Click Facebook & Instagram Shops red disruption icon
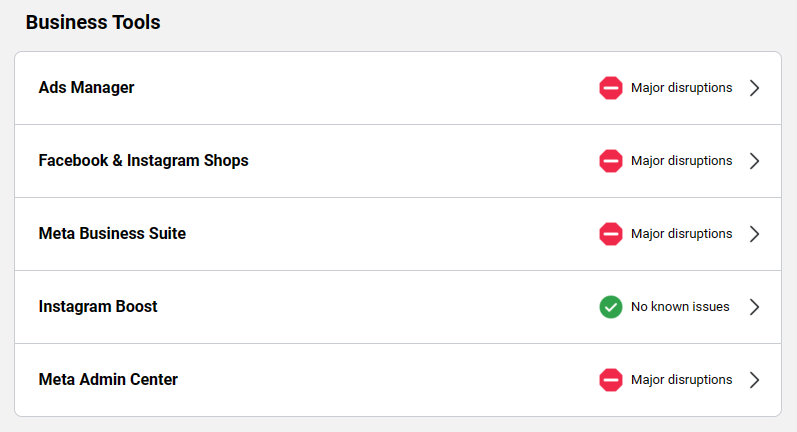The width and height of the screenshot is (797, 432). pos(611,161)
